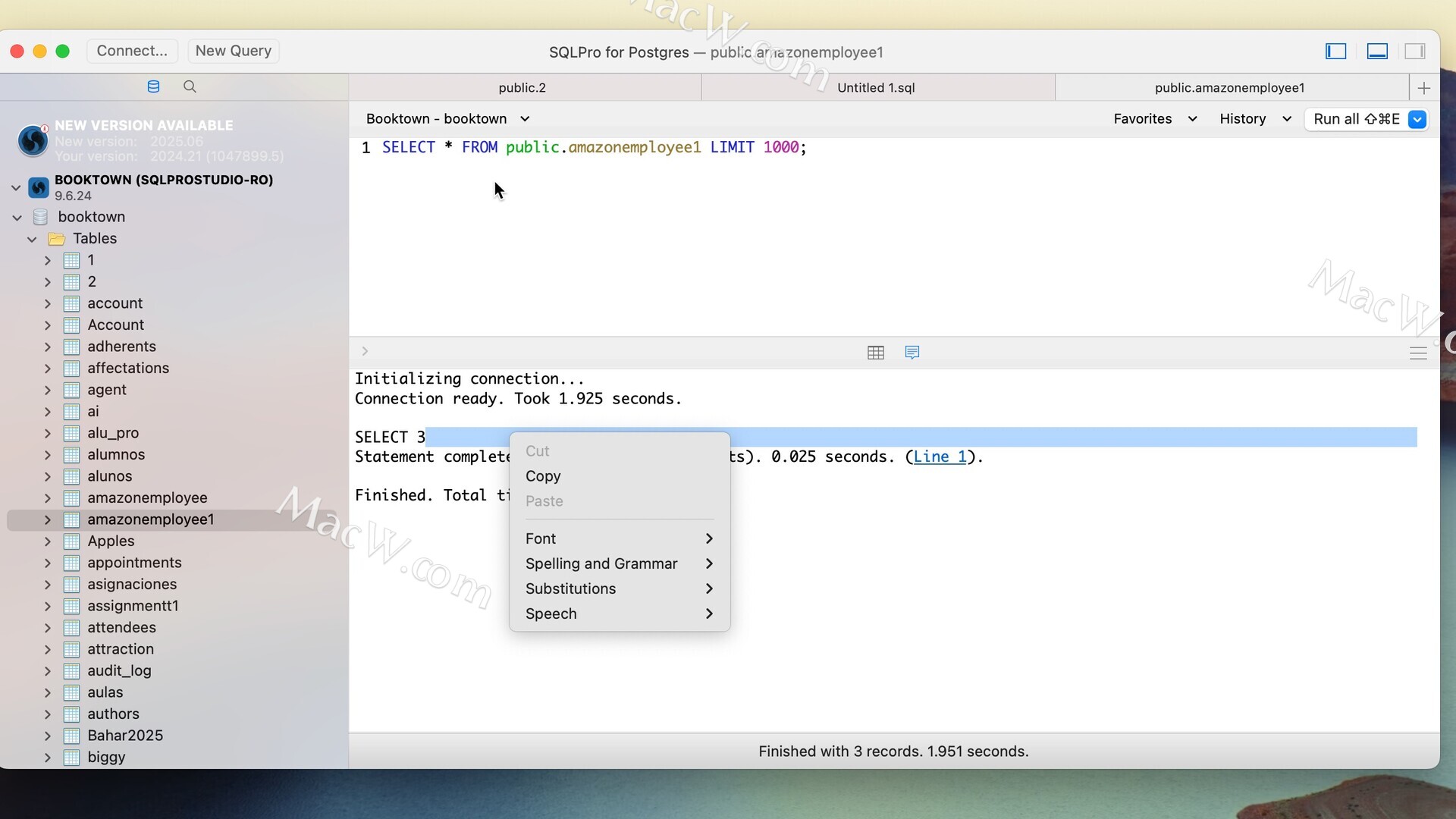Image resolution: width=1456 pixels, height=819 pixels.
Task: Click the table icon beside authors
Action: (x=71, y=714)
